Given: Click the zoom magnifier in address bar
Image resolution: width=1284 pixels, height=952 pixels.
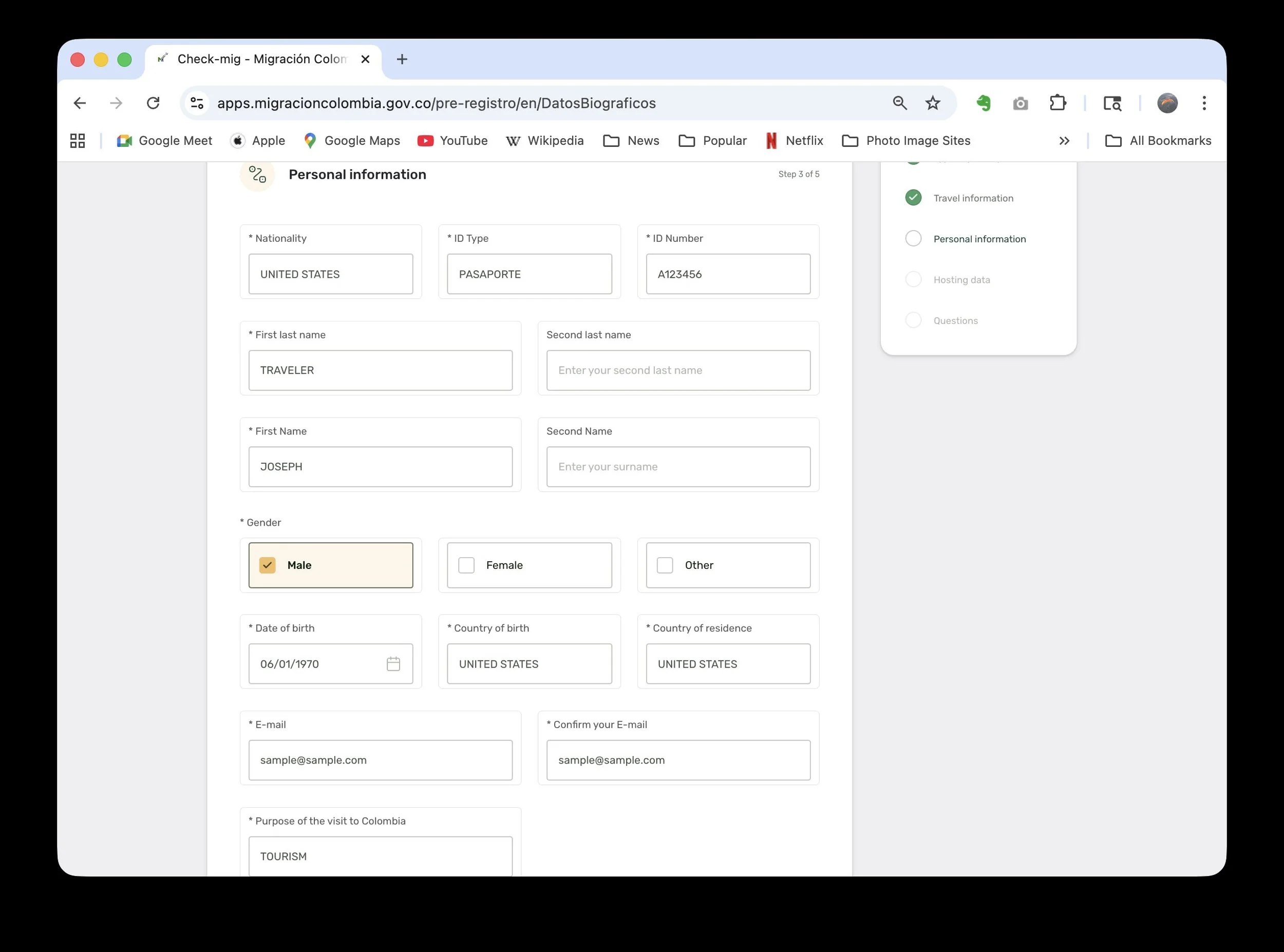Looking at the screenshot, I should point(900,103).
